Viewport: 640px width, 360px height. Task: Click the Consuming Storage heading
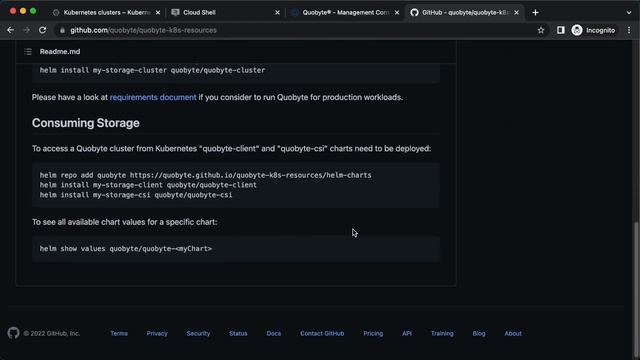[86, 123]
